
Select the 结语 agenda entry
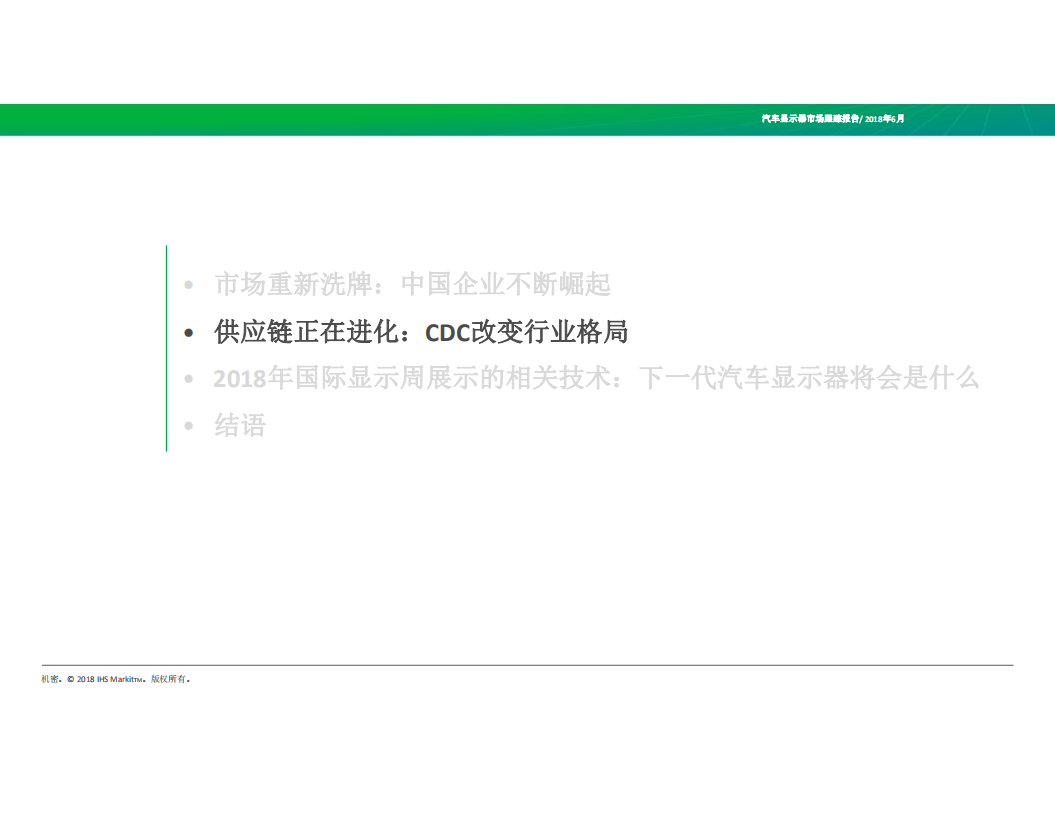coord(238,424)
